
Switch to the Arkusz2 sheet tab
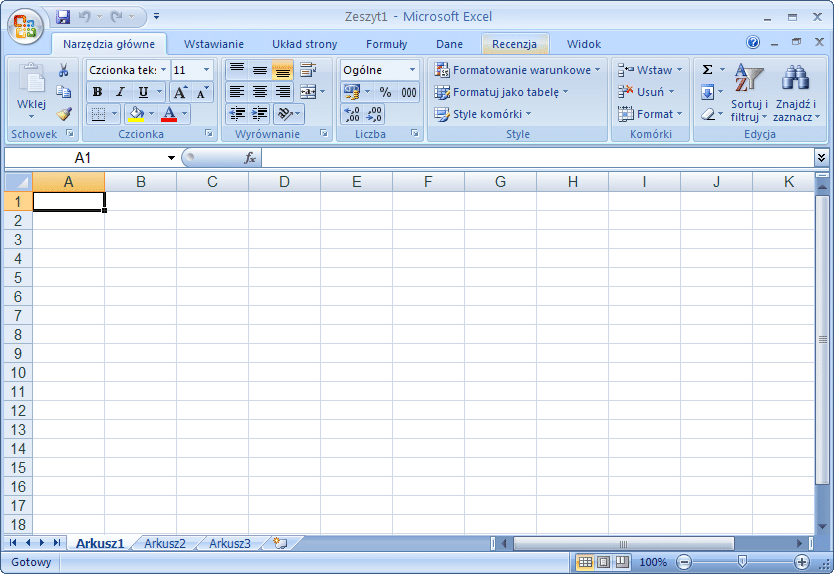click(165, 543)
